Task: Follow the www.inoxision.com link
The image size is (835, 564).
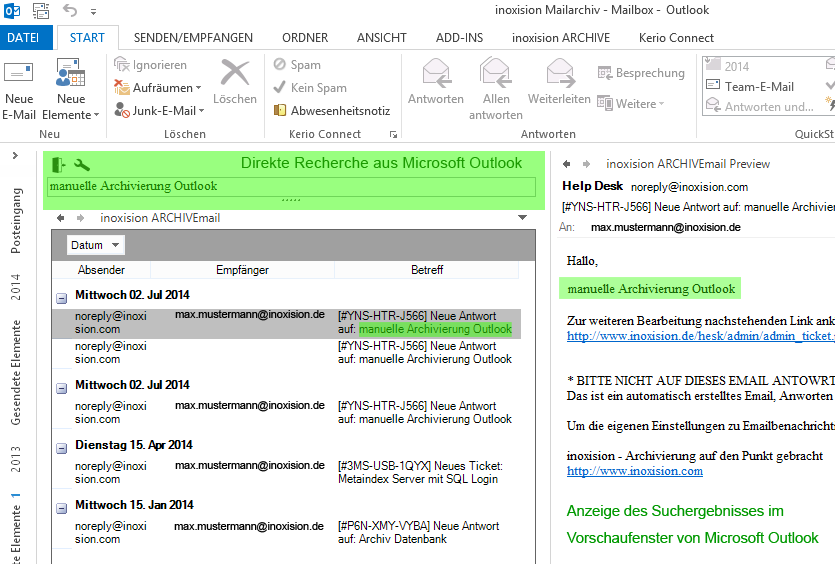Action: (634, 471)
